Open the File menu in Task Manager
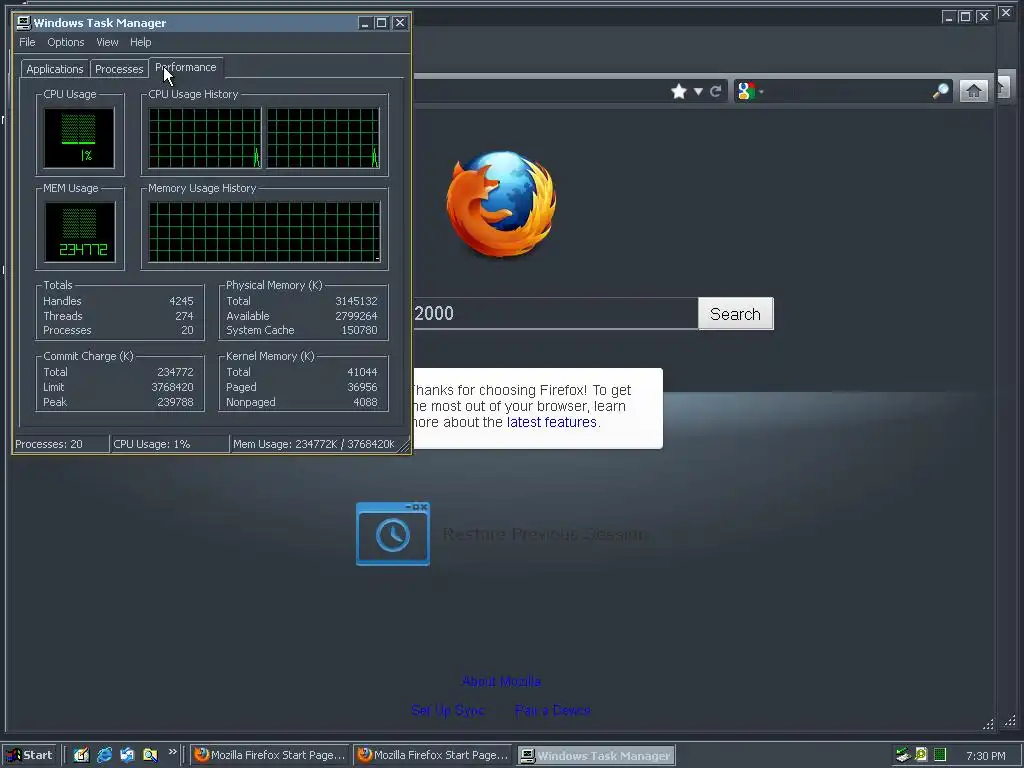The width and height of the screenshot is (1024, 768). [27, 42]
